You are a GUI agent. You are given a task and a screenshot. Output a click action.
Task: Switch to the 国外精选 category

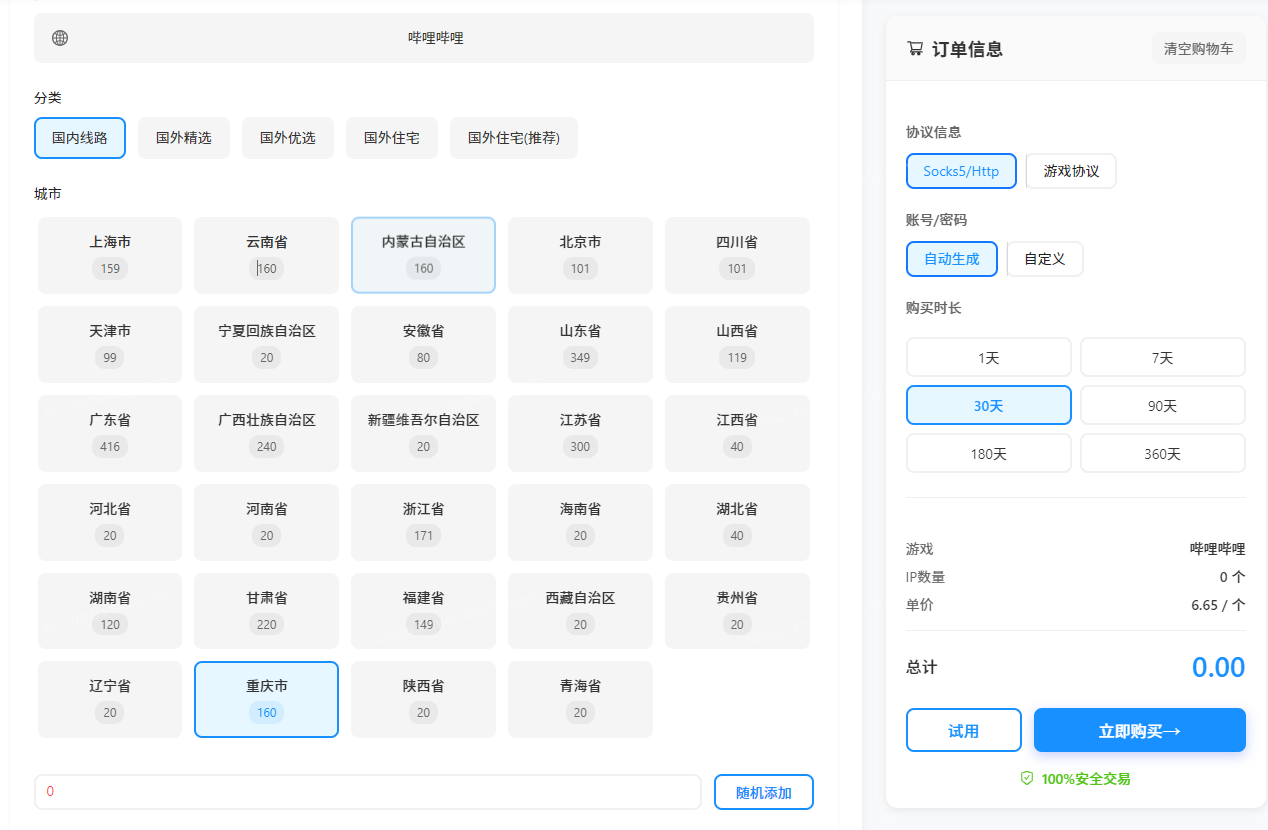coord(183,138)
